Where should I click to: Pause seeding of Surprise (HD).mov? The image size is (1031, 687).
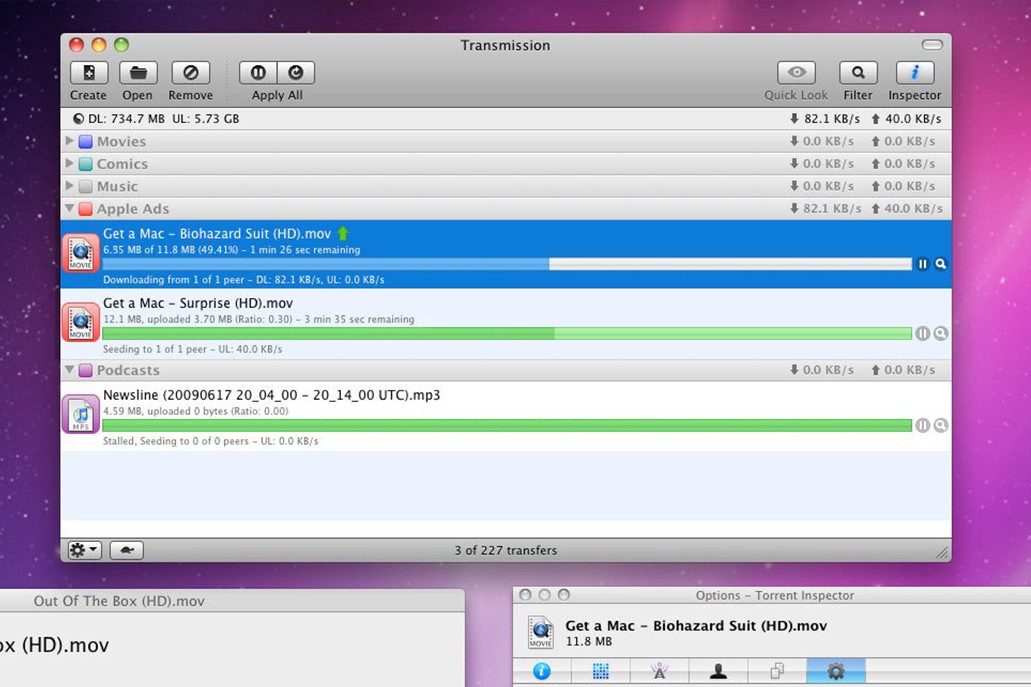tap(922, 333)
